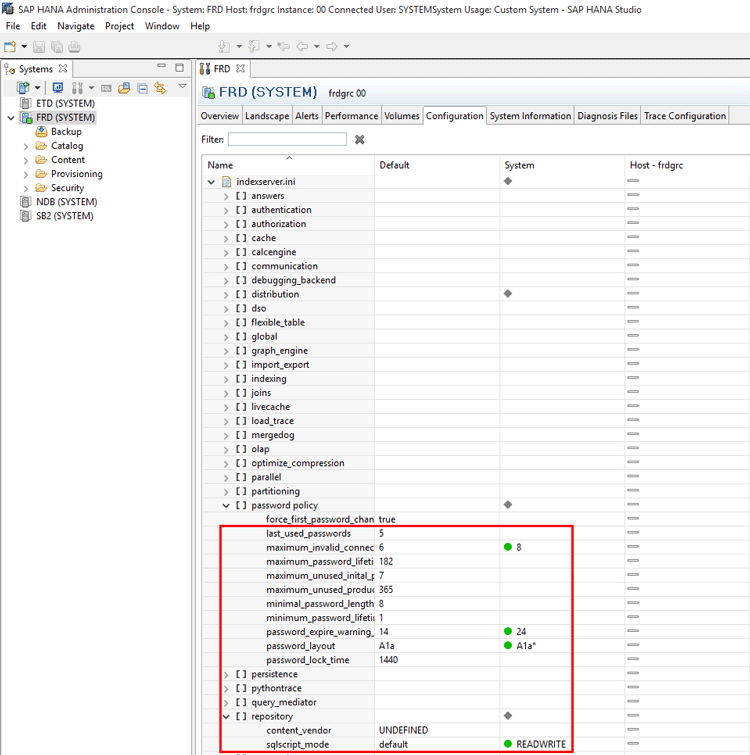Click the system value 24 for password_expire_warning
750x755 pixels.
[x=521, y=631]
